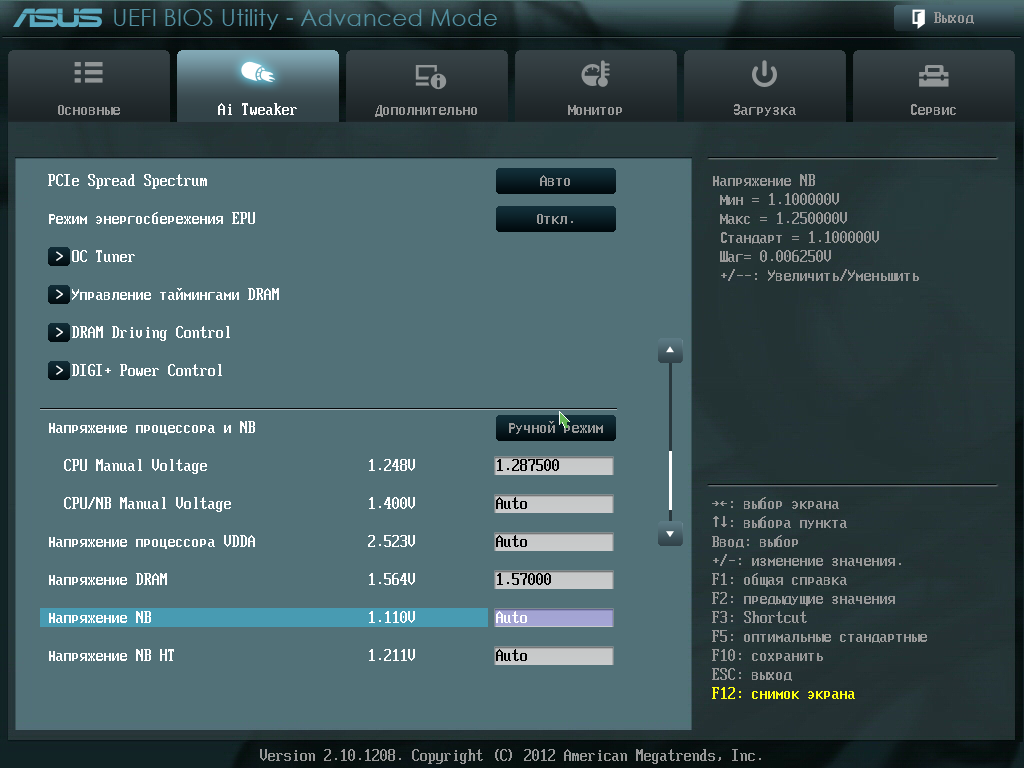The height and width of the screenshot is (768, 1024).
Task: Go to the Дополнительно tab
Action: click(x=426, y=86)
